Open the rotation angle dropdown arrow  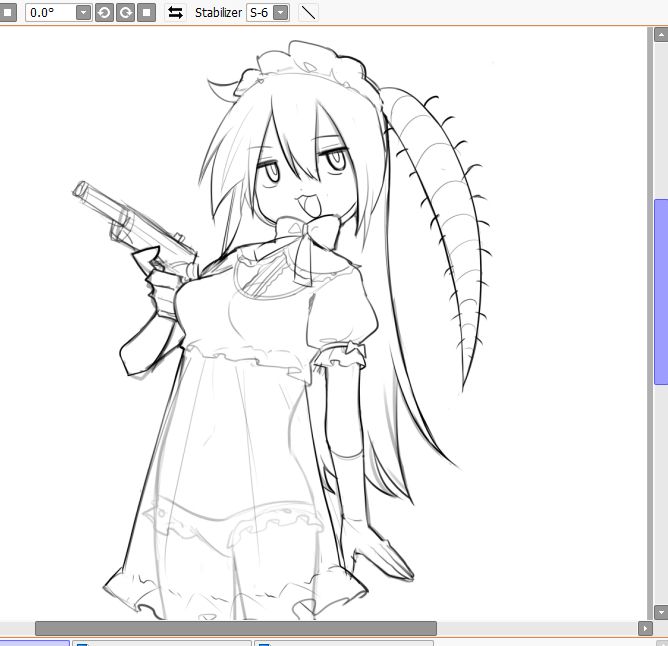pos(84,13)
